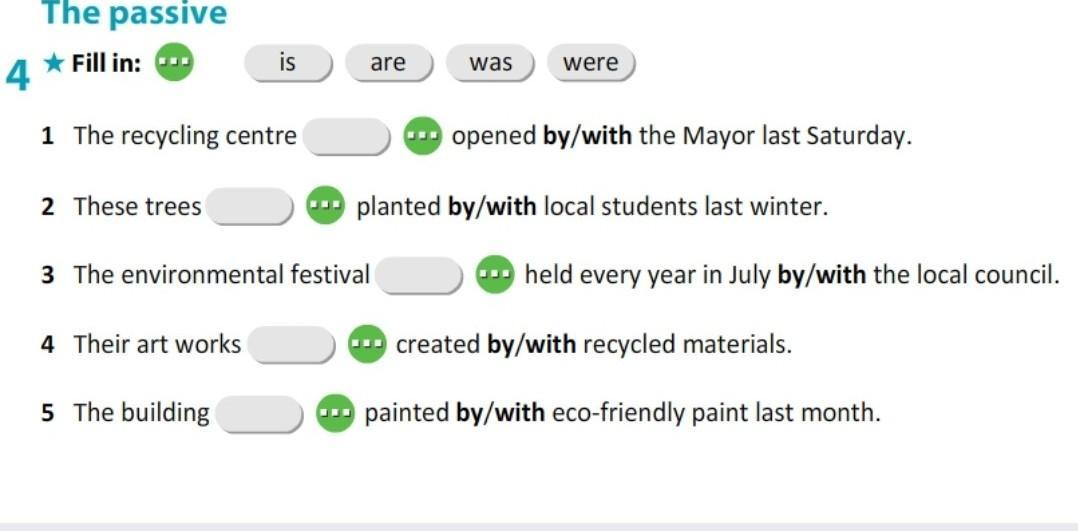Click the green dots icon beside Fill in
The image size is (1078, 531).
(x=174, y=63)
